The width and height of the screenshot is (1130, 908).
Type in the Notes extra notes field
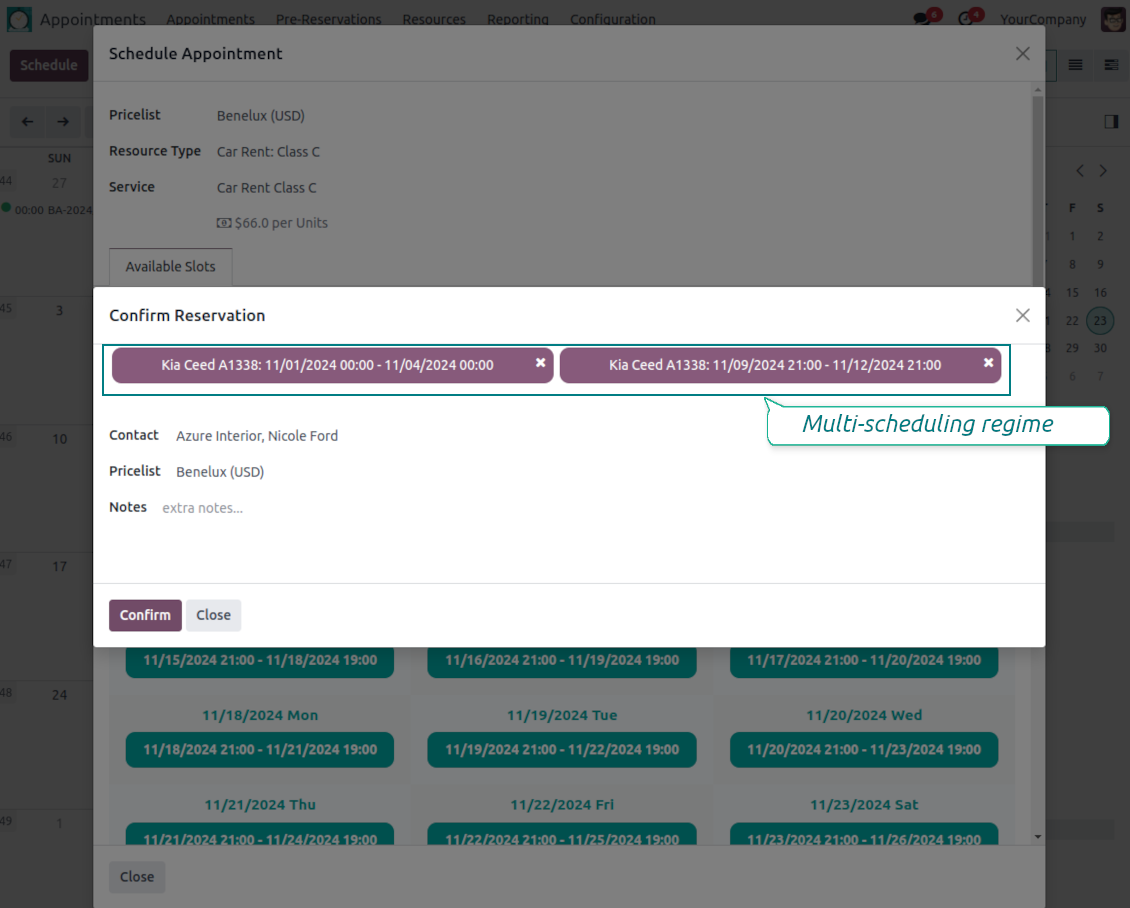click(x=400, y=508)
